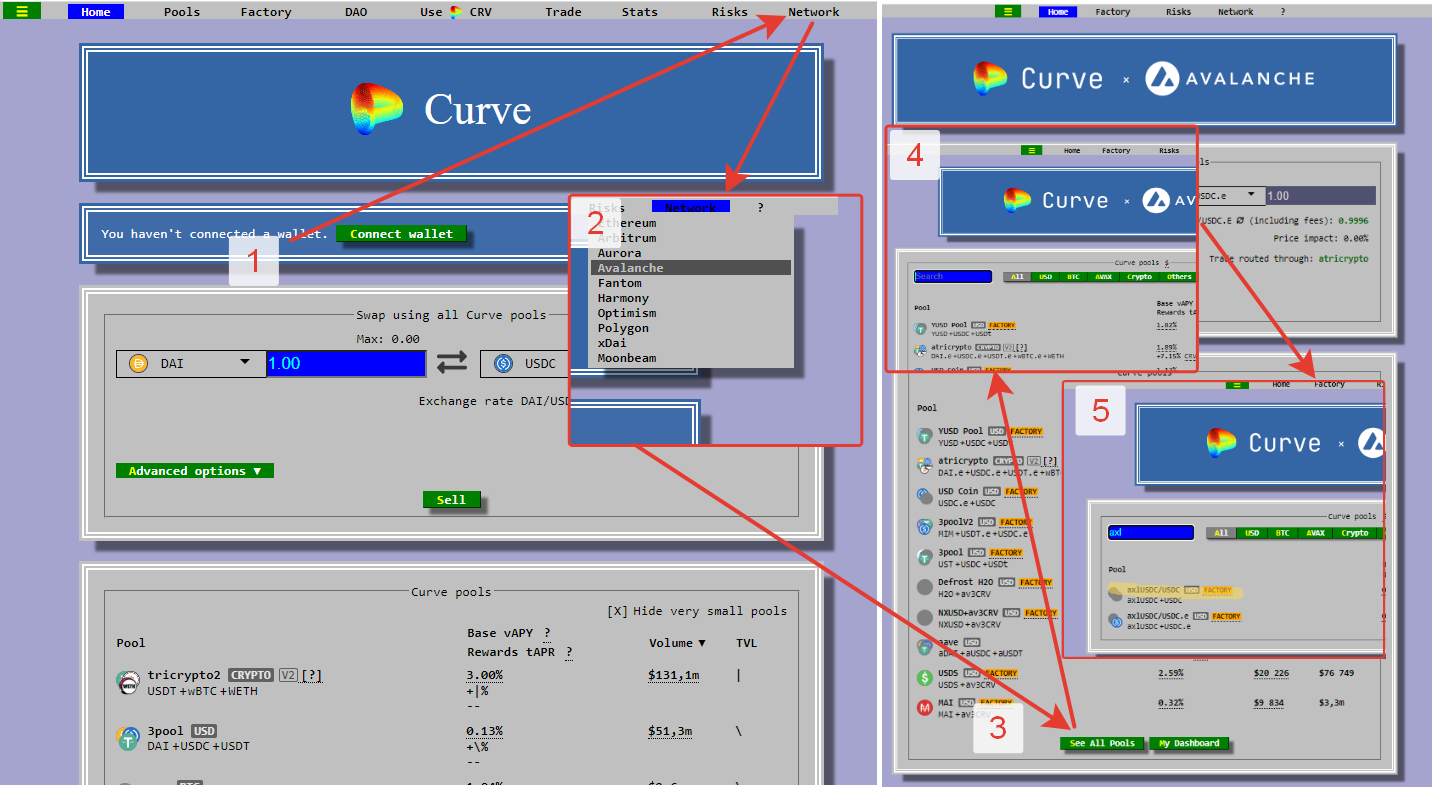
Task: Click the swap direction arrows between DAI and USDC
Action: tap(452, 363)
